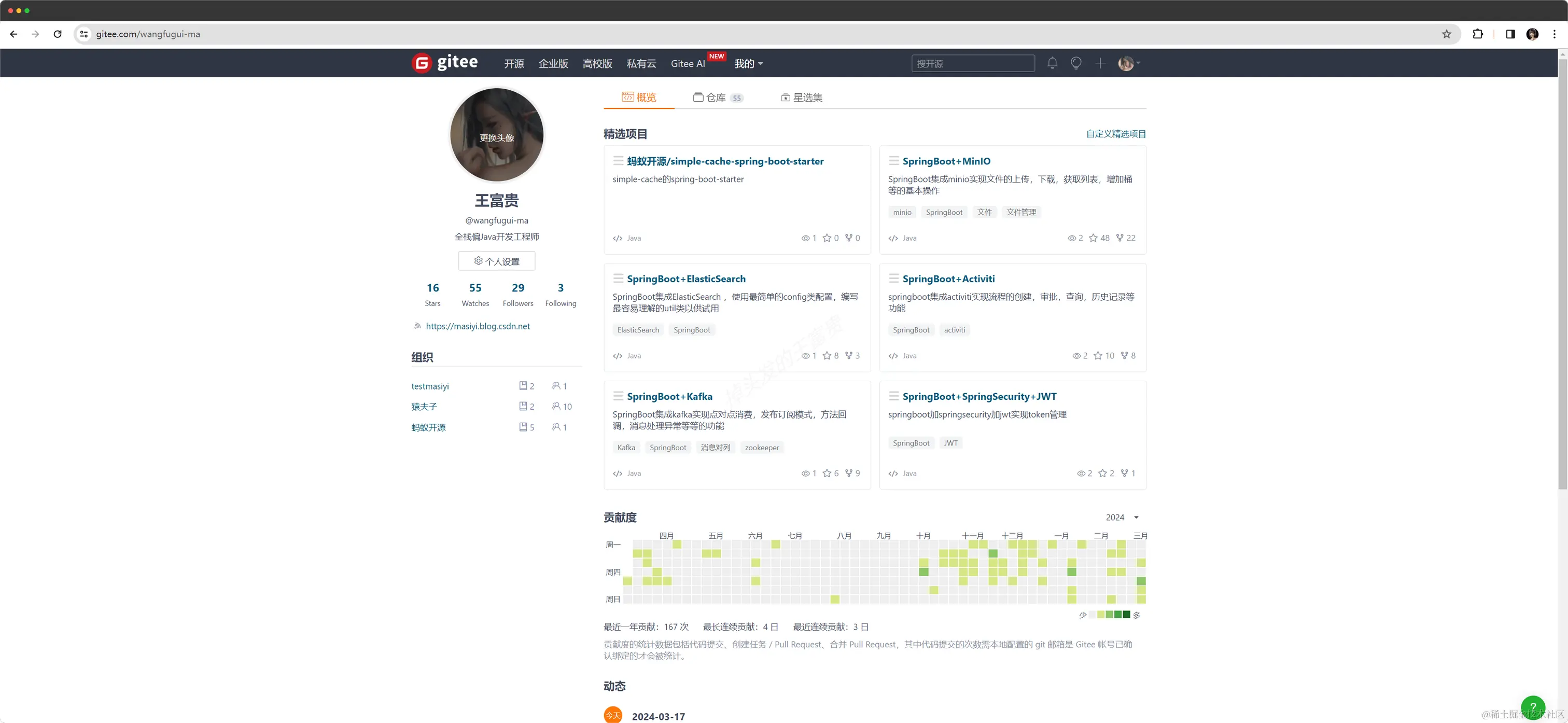Toggle browser side panel icon
Screen dimensions: 1568x723
click(x=1510, y=34)
